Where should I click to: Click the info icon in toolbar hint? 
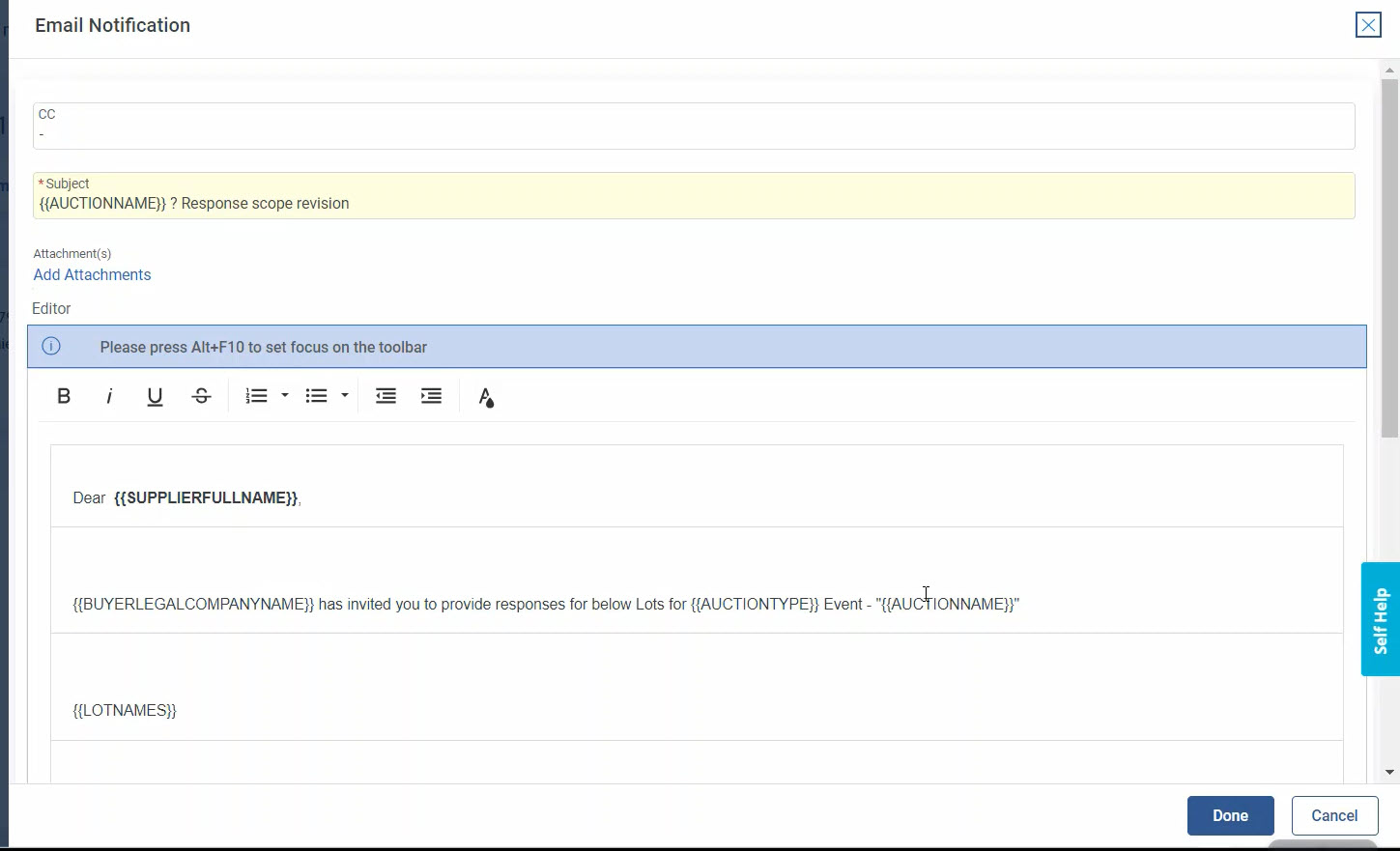pos(51,347)
